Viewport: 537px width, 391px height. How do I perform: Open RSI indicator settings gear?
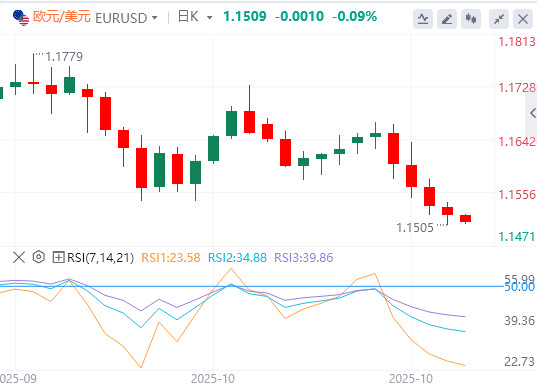tap(39, 257)
